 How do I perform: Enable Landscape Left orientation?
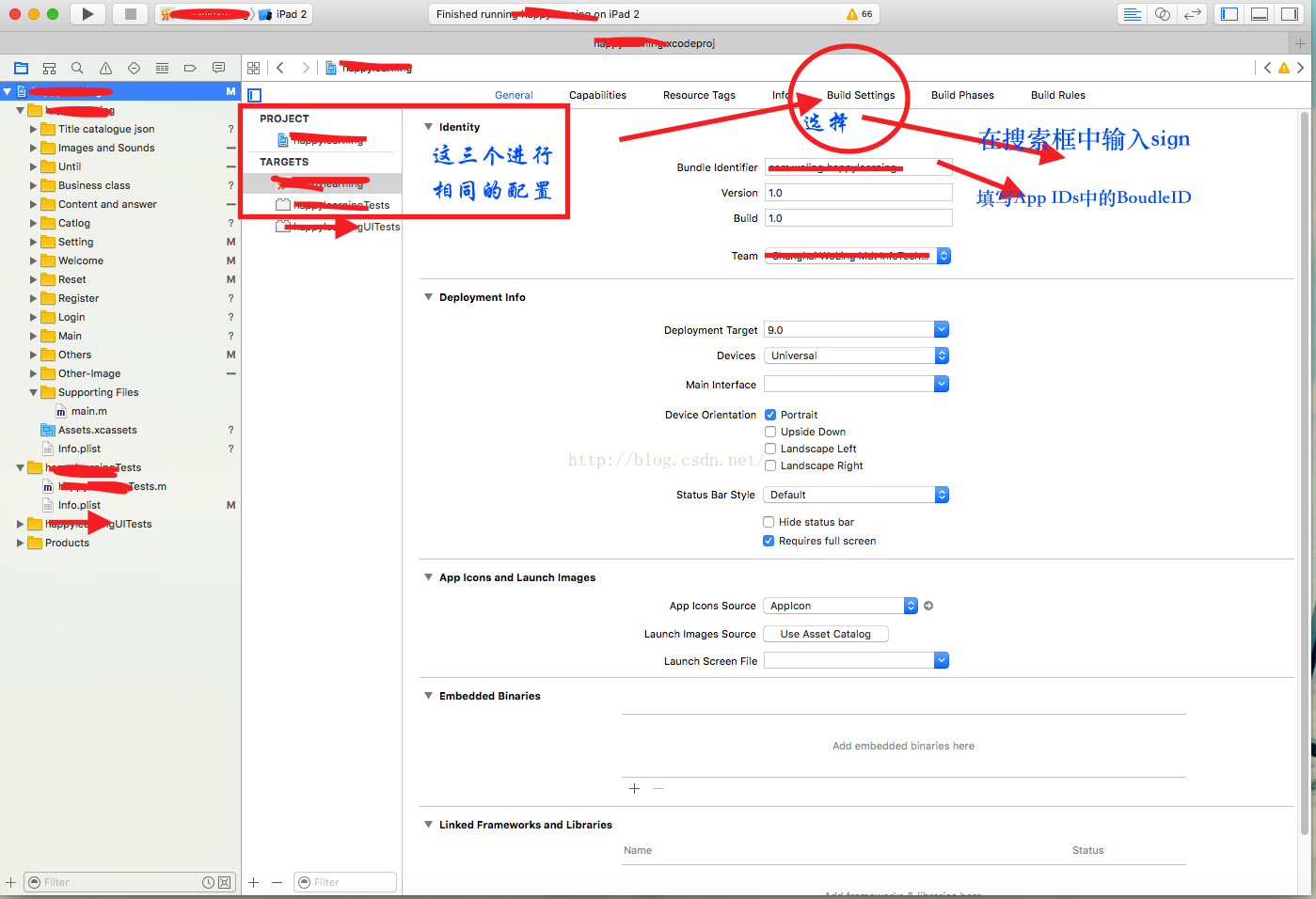[x=769, y=449]
